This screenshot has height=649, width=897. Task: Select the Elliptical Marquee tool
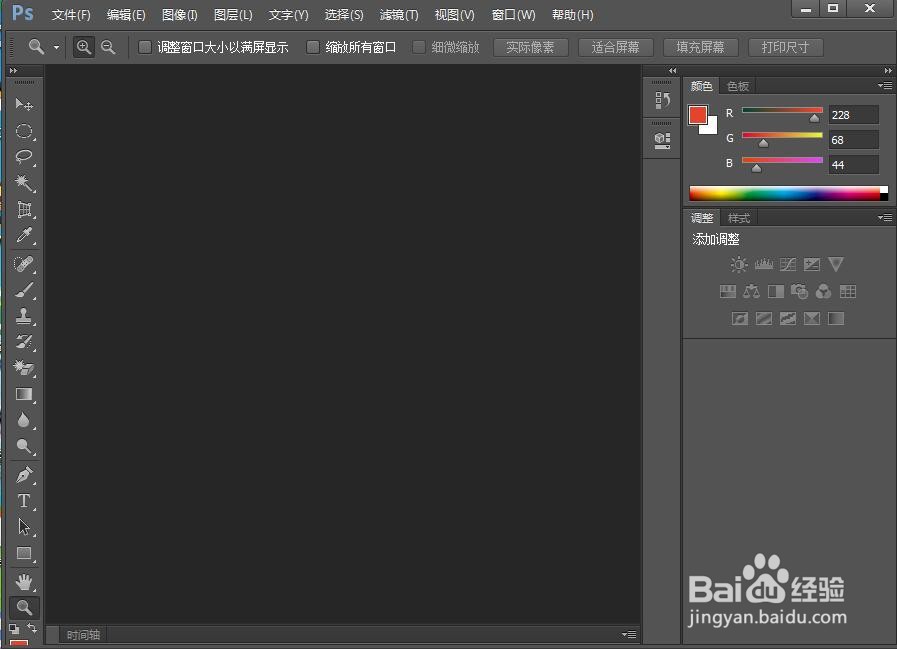pyautogui.click(x=24, y=131)
